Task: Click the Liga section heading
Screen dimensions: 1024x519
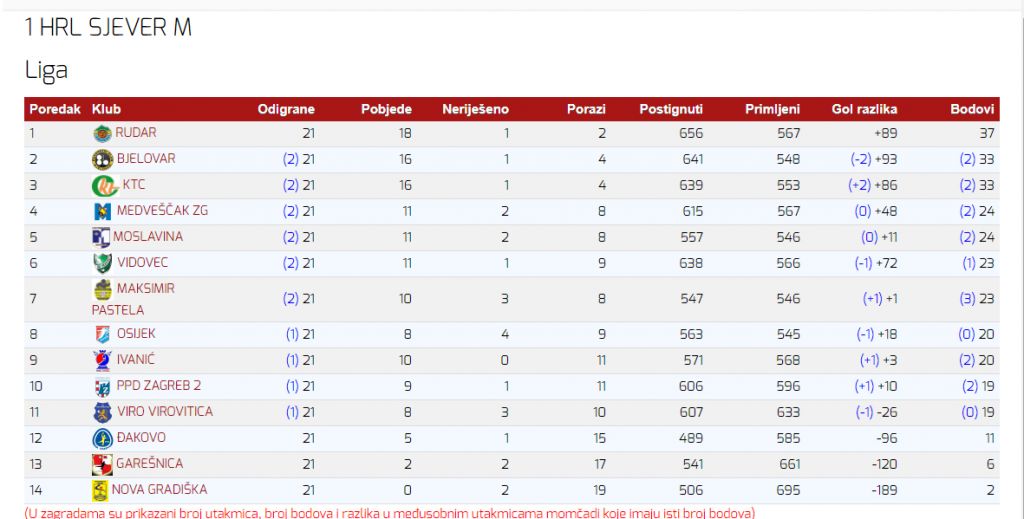Action: coord(46,70)
